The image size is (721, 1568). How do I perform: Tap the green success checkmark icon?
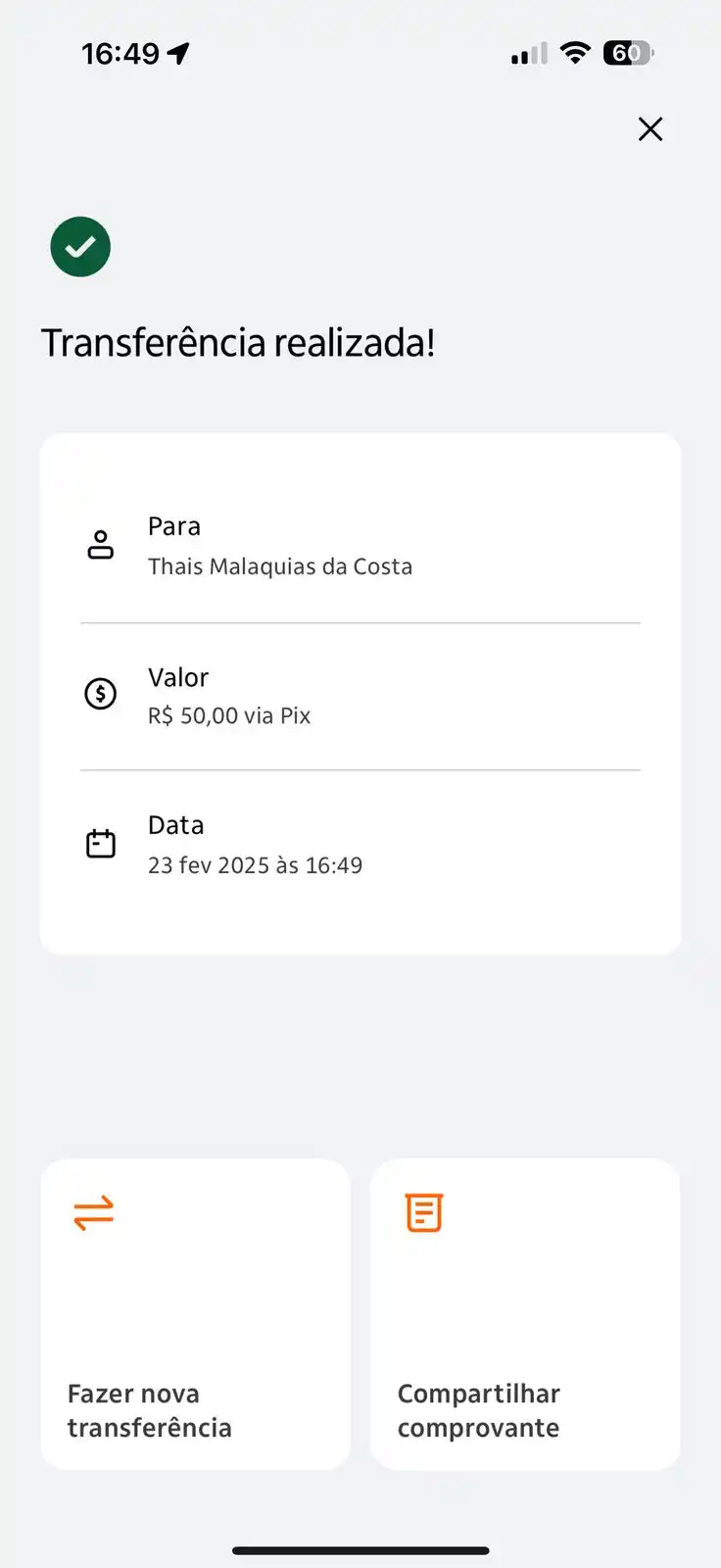pyautogui.click(x=80, y=247)
